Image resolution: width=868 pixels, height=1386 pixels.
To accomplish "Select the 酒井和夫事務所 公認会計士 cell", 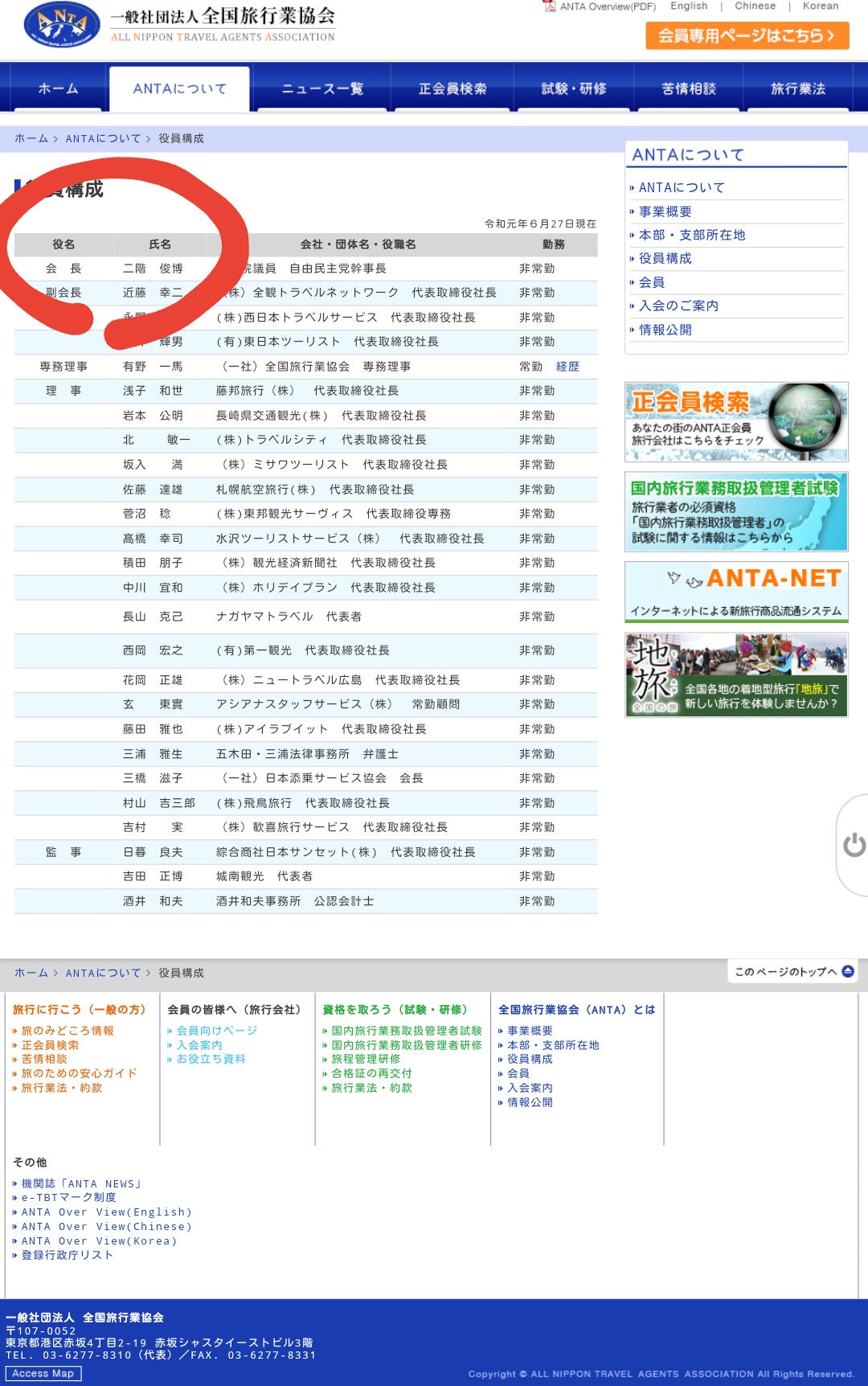I will pyautogui.click(x=295, y=901).
